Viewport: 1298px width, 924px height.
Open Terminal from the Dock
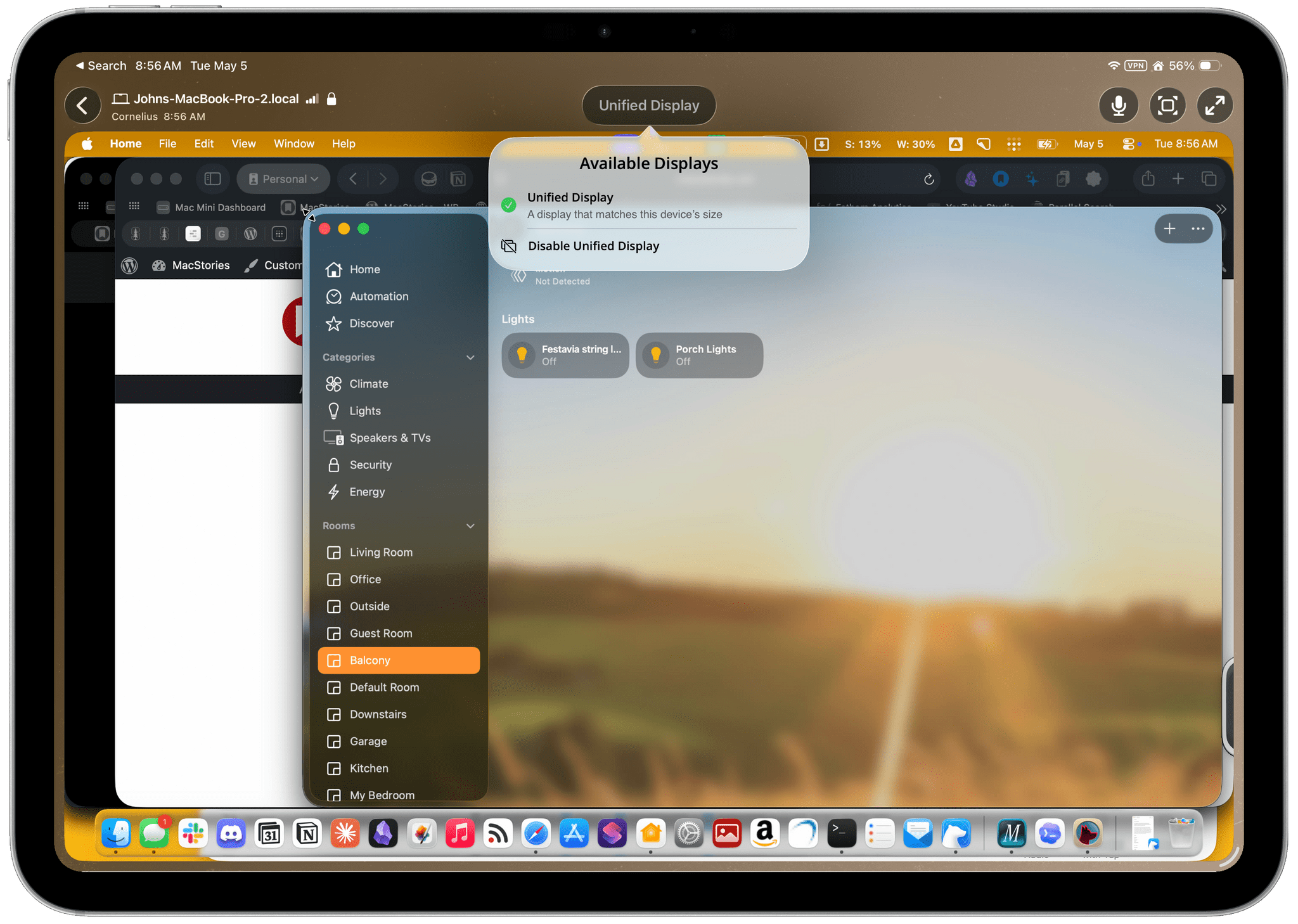coord(842,833)
